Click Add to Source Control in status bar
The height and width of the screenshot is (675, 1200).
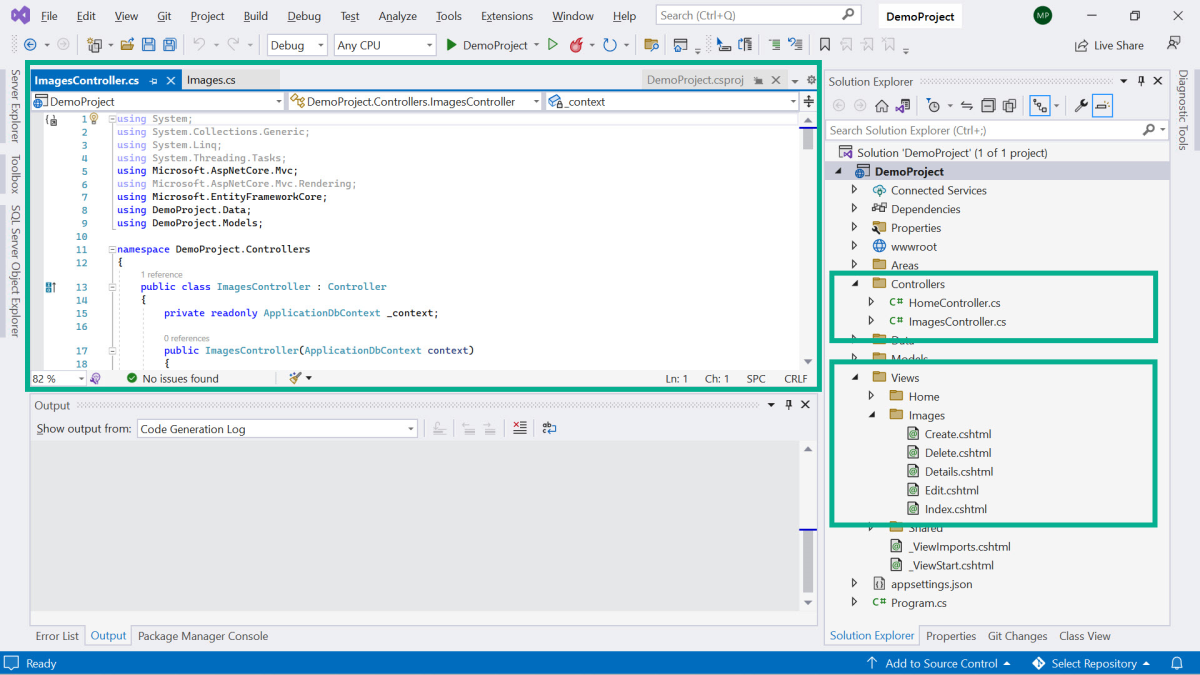pos(939,663)
